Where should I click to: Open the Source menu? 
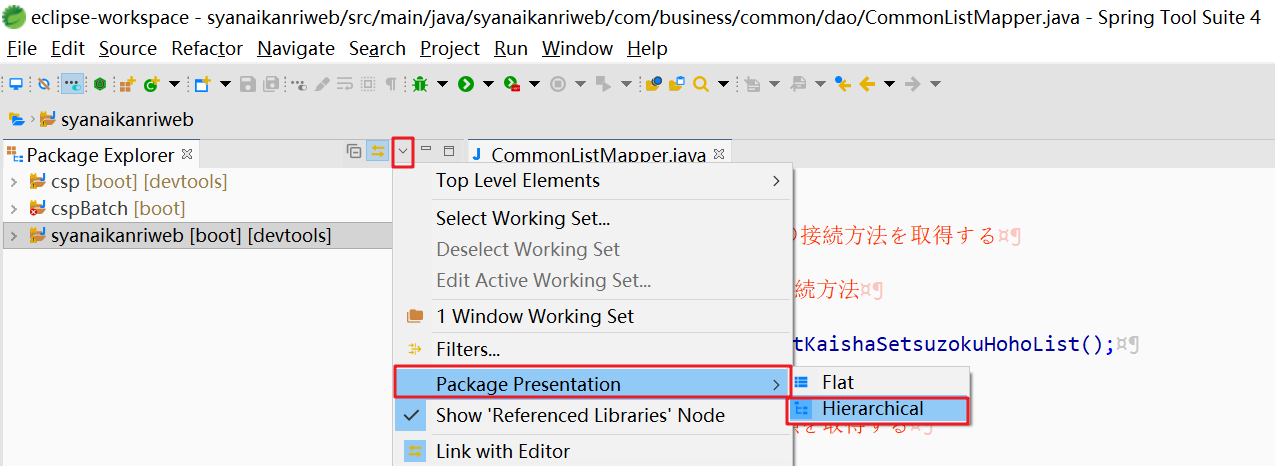pyautogui.click(x=128, y=48)
